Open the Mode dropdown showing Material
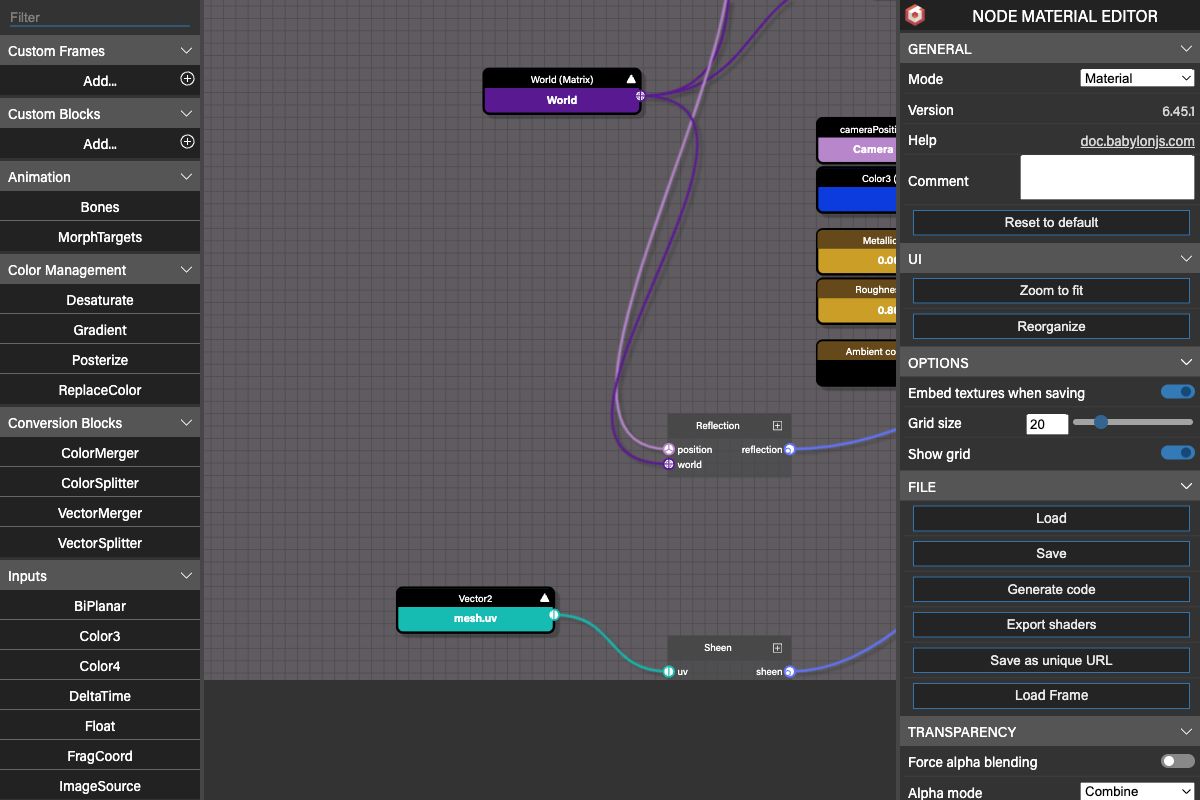The height and width of the screenshot is (800, 1200). click(1137, 77)
